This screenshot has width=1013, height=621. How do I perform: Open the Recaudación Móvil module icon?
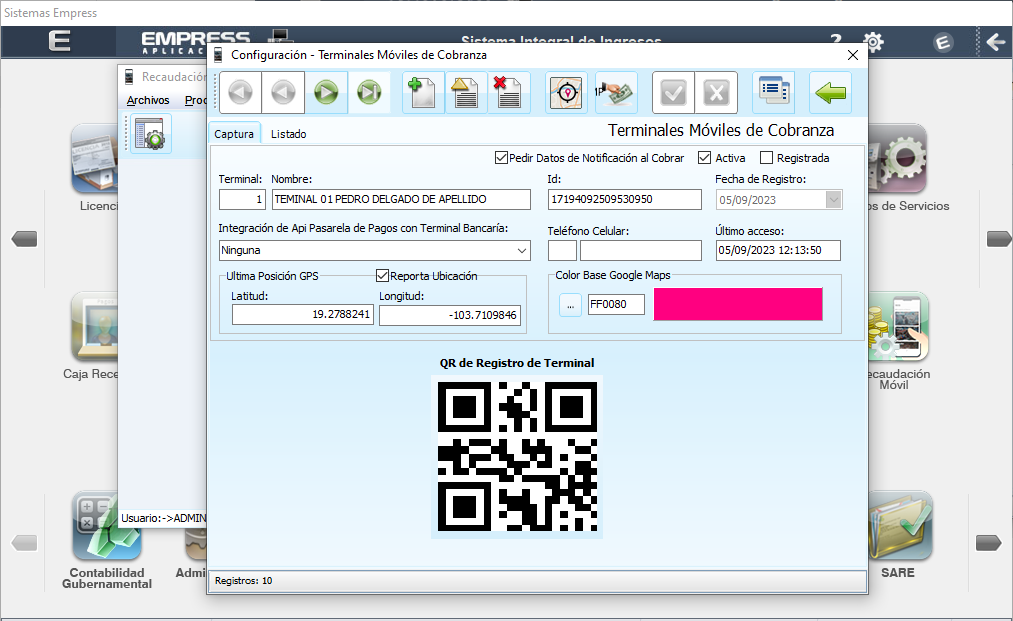(902, 325)
